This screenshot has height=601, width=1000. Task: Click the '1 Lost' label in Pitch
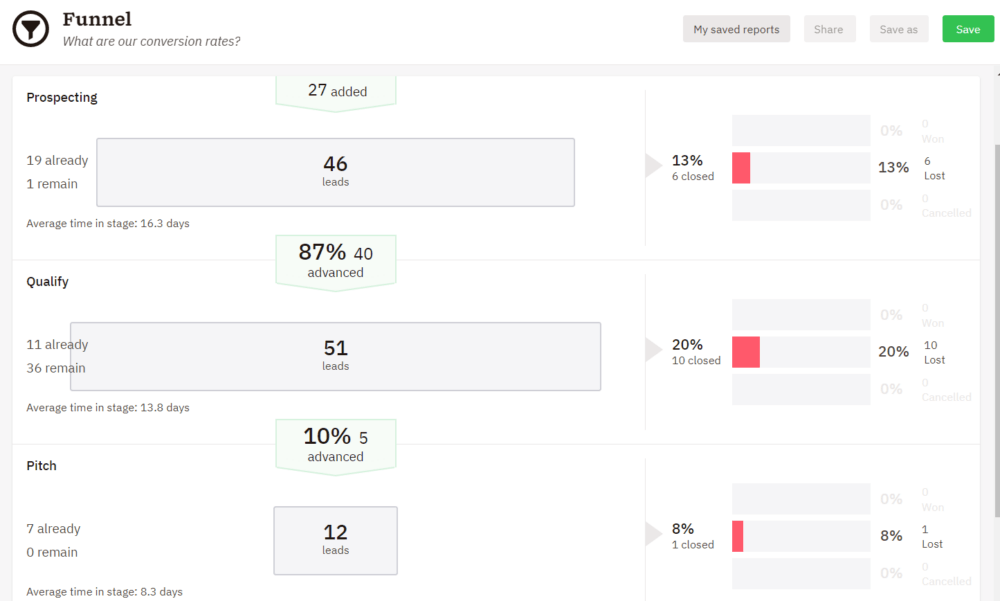(931, 536)
